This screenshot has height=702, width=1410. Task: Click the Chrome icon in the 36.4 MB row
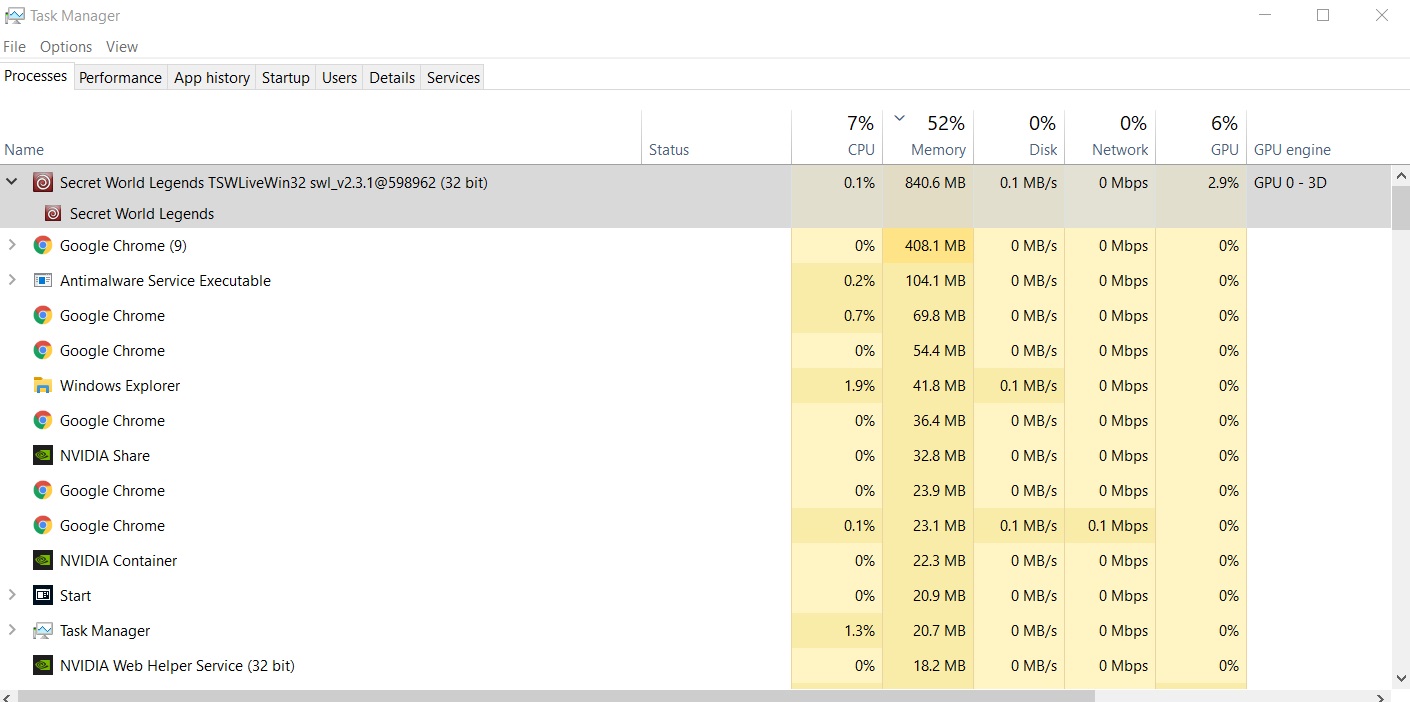pos(42,421)
